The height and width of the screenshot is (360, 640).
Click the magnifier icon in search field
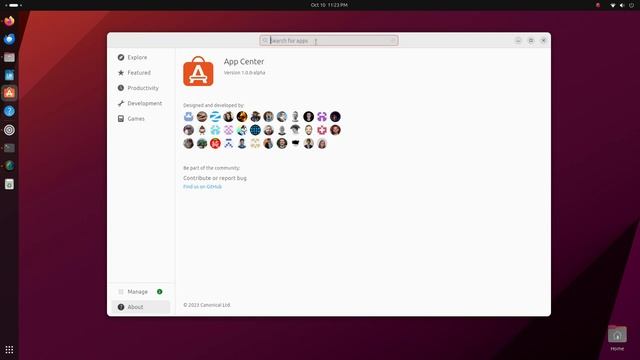[x=265, y=40]
